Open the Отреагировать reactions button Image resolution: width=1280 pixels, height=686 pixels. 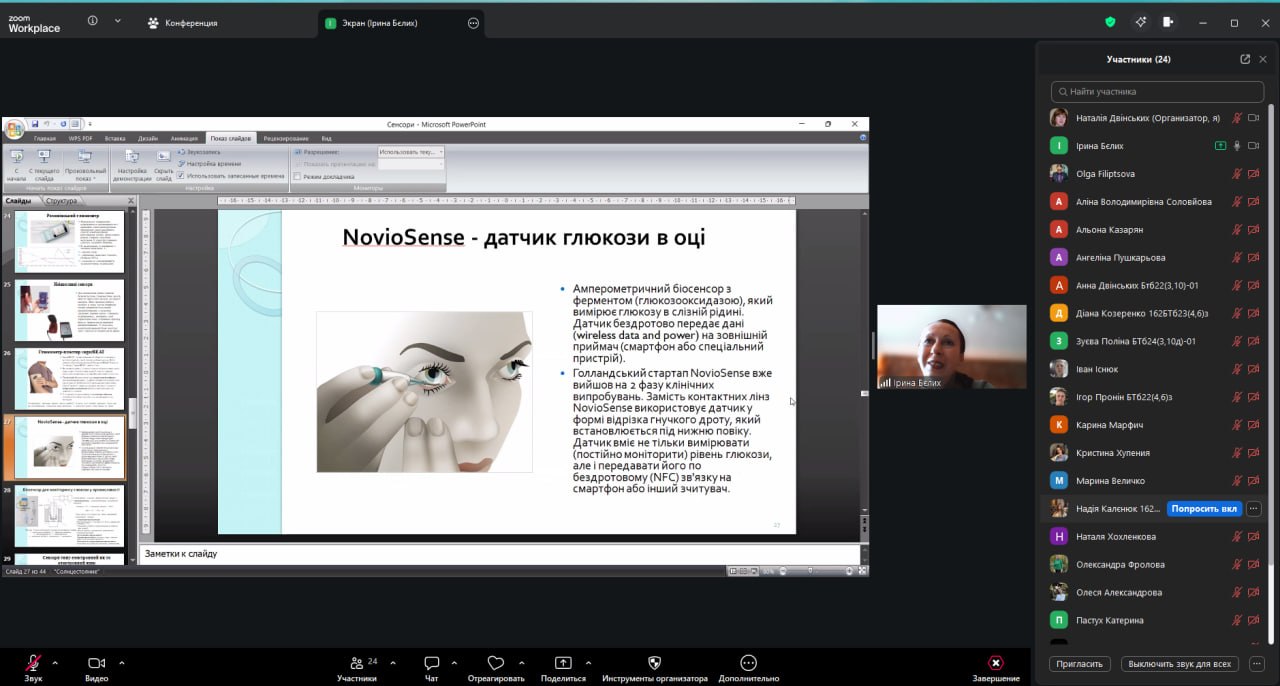495,667
